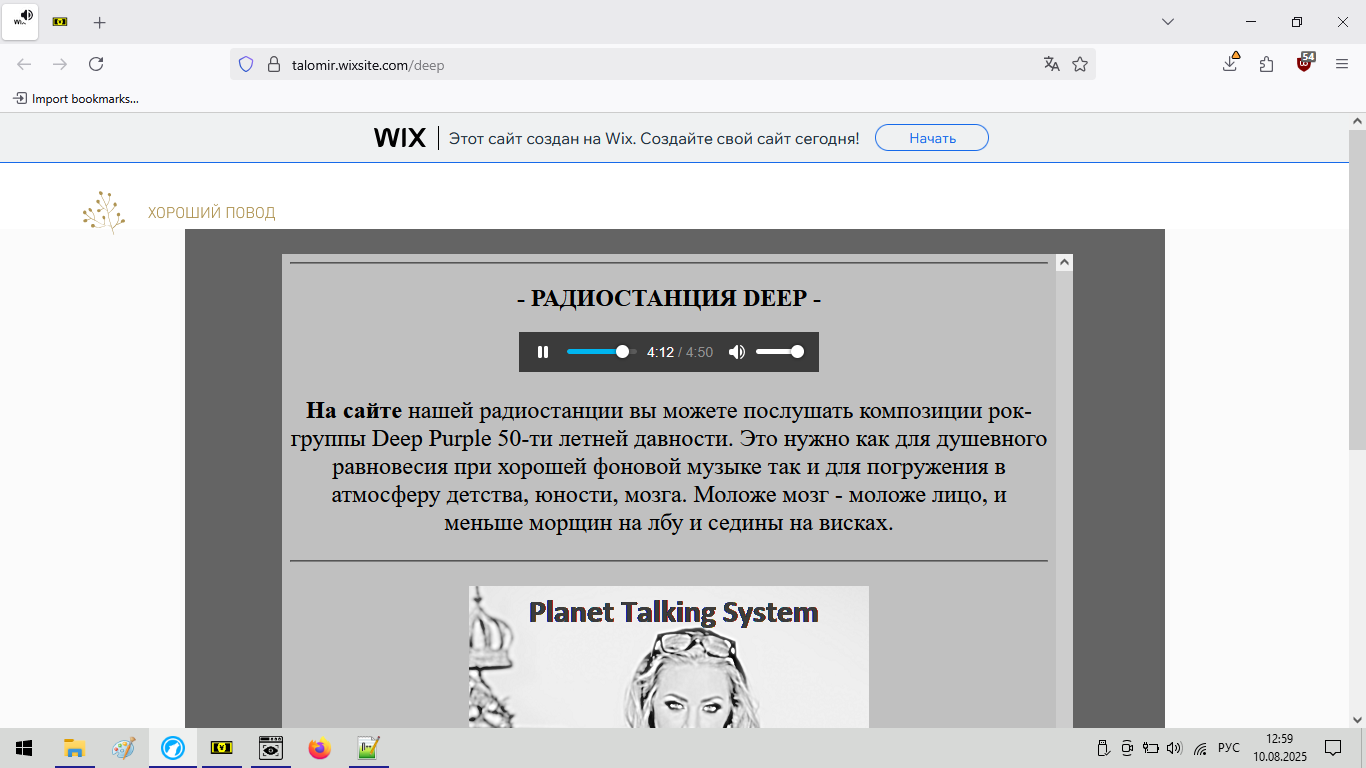
Task: Click the golden branch site logo
Action: point(104,212)
